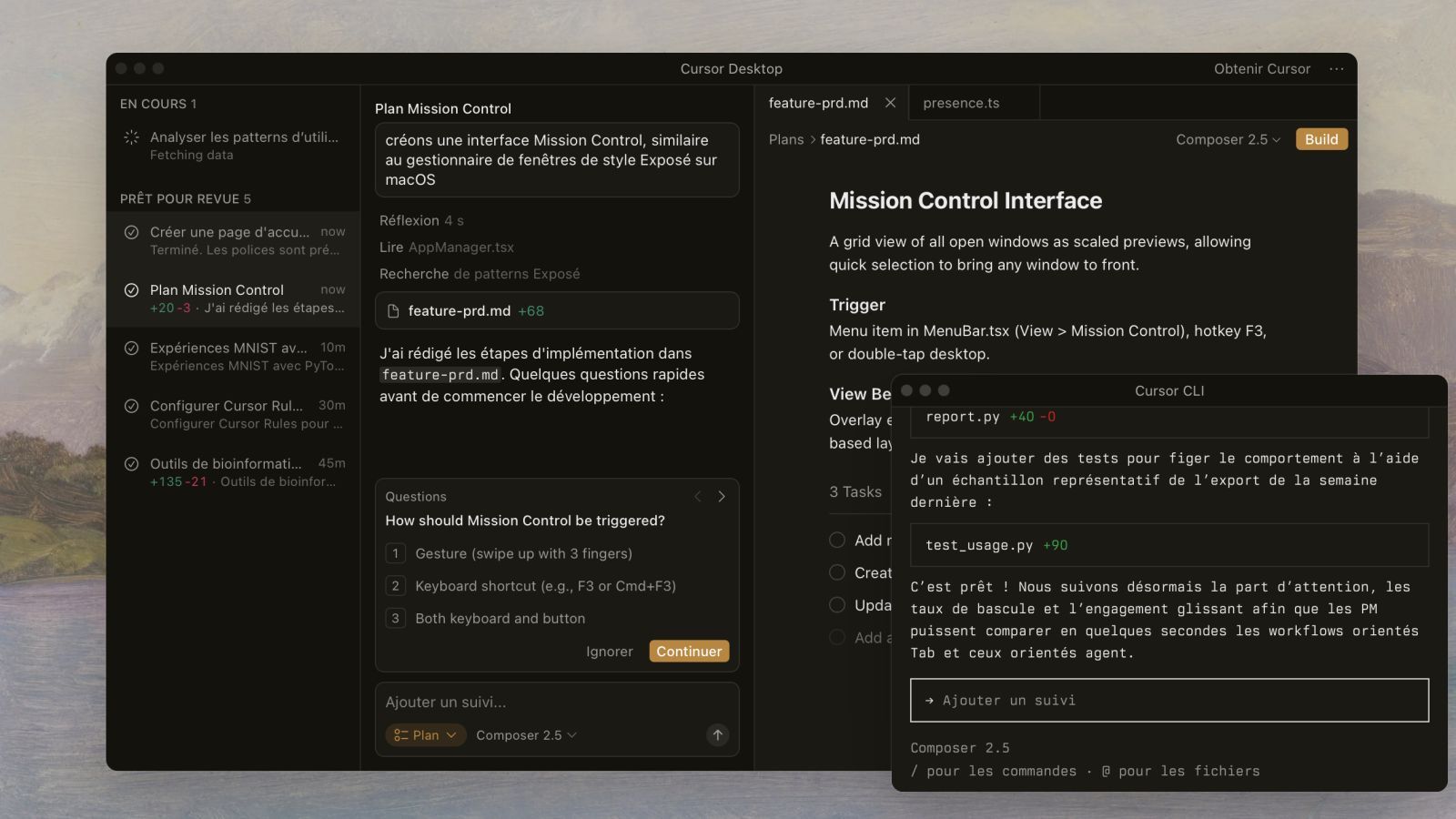Click the check icon for Créer une page d'accu...
Screen dimensions: 1456x819
tap(131, 232)
